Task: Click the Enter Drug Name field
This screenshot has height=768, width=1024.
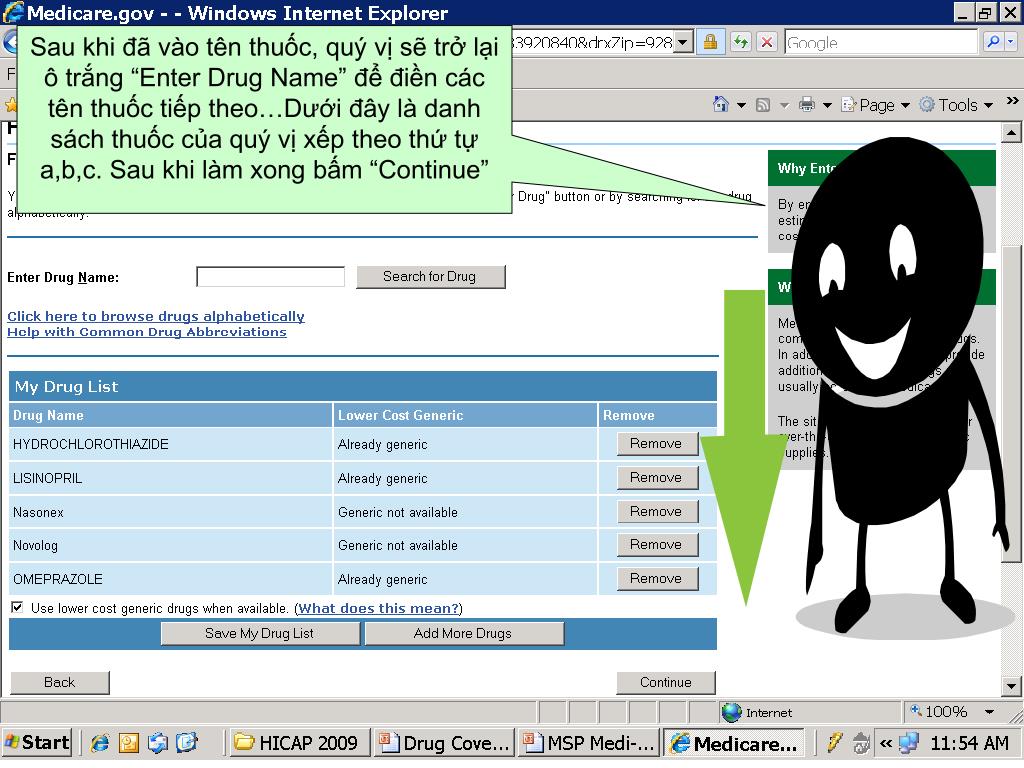Action: [x=270, y=276]
